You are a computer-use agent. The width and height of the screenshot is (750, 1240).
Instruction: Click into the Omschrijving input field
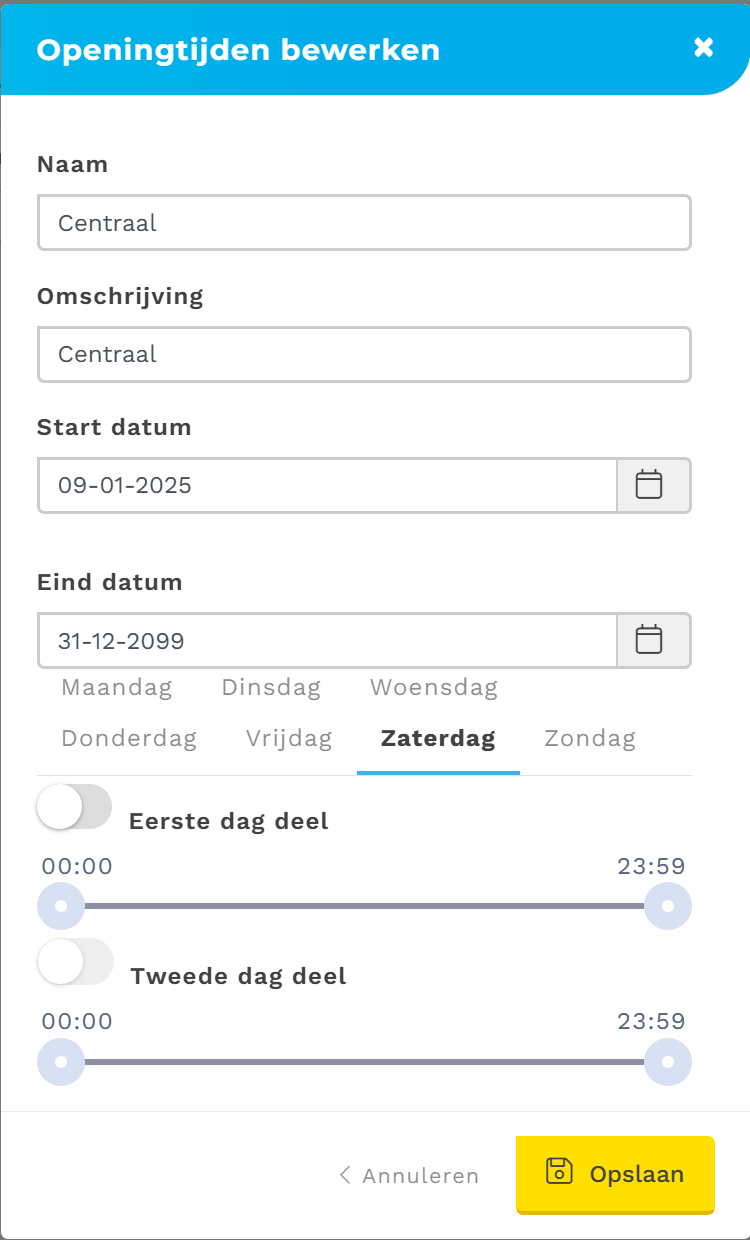click(364, 354)
